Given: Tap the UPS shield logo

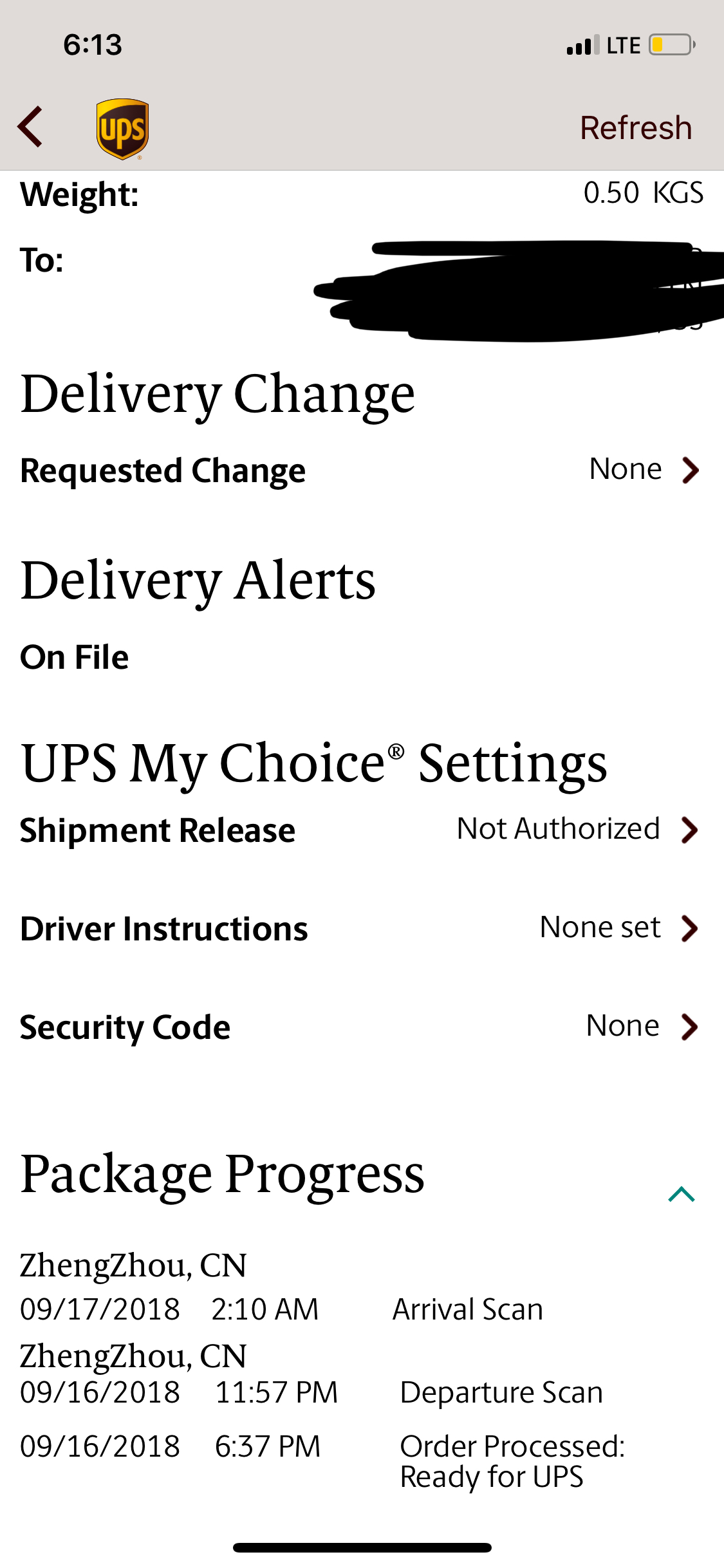Looking at the screenshot, I should (122, 128).
